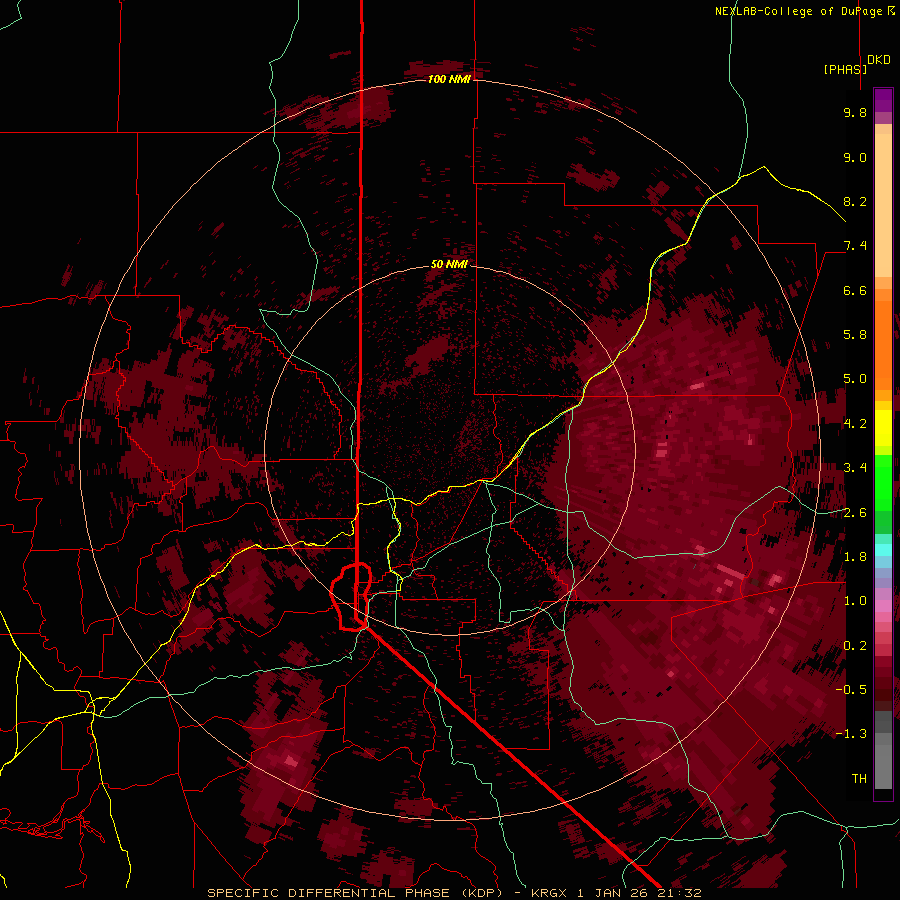Click the 5.0 value on the scale

click(x=855, y=379)
